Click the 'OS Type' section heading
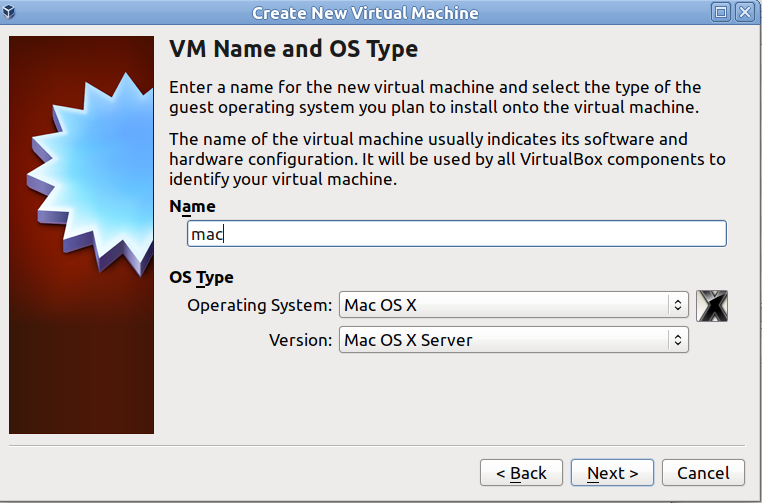 coord(201,277)
